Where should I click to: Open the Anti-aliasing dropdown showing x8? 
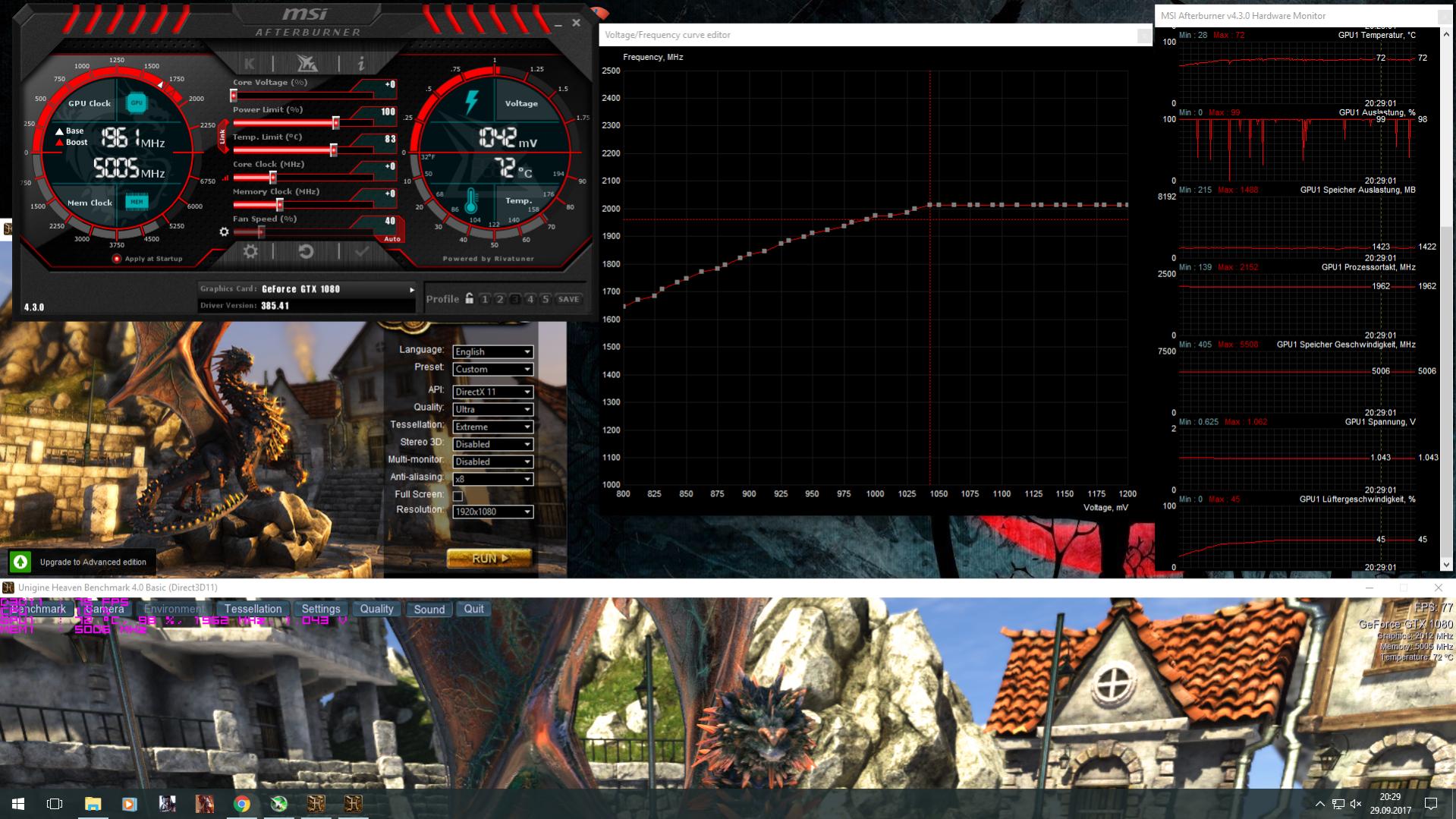pos(493,479)
